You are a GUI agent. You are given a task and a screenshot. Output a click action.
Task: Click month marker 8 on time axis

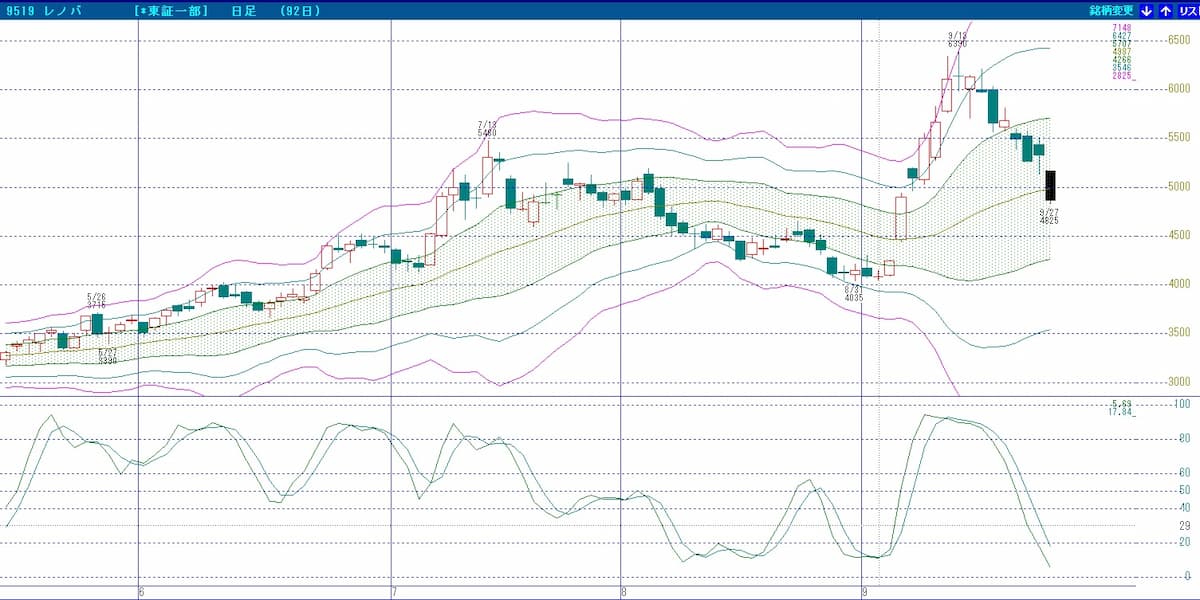pos(624,592)
